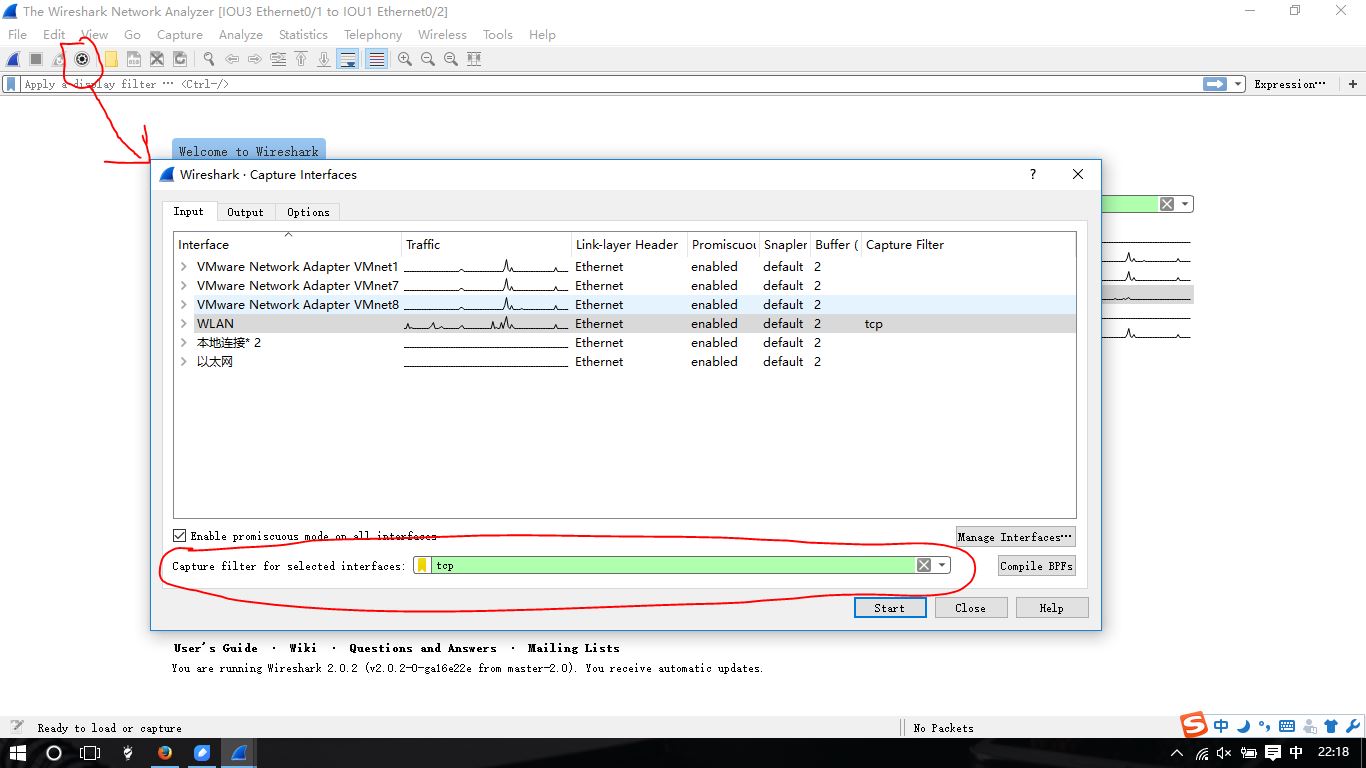1366x768 pixels.
Task: Click the Manage Interfaces… button
Action: [x=1015, y=537]
